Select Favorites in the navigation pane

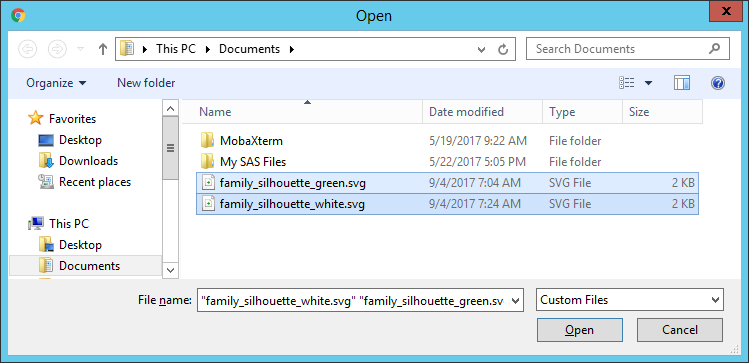click(72, 118)
